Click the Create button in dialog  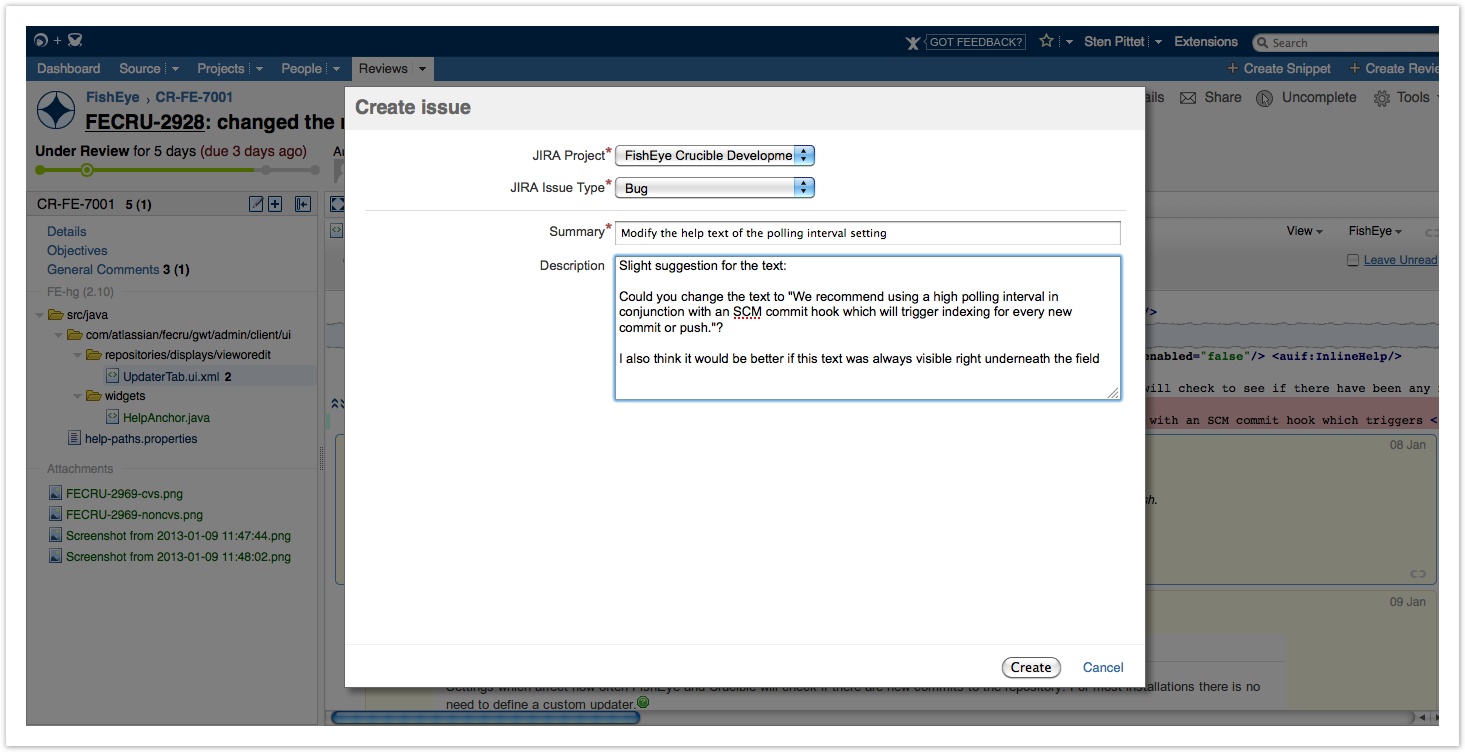(x=1031, y=667)
